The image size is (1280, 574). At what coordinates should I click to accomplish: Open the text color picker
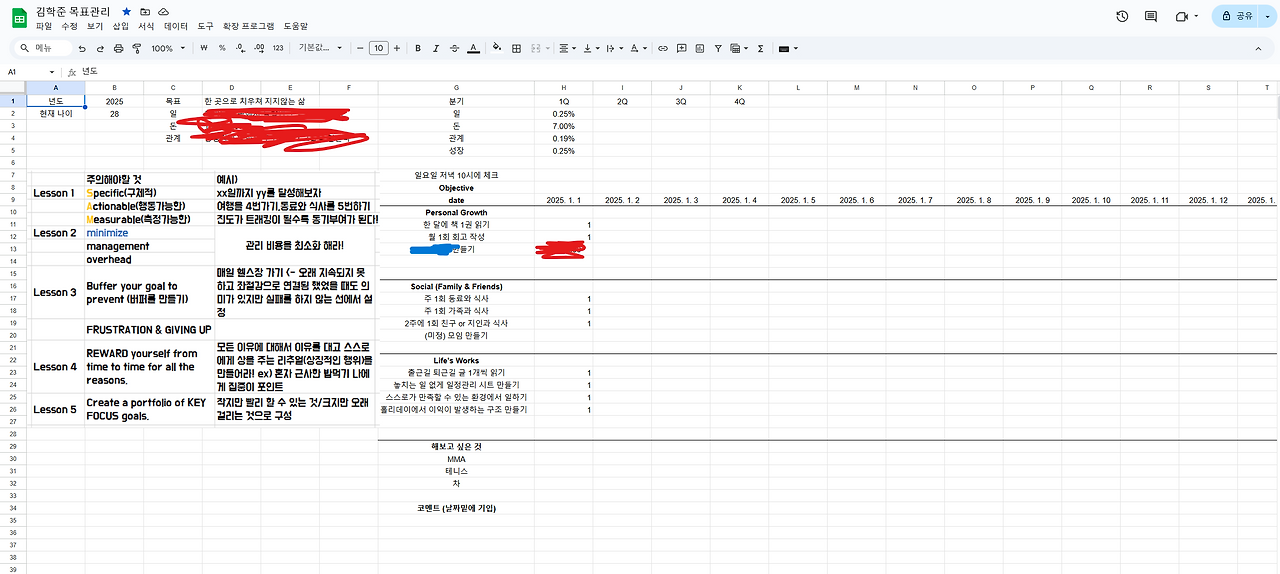473,48
